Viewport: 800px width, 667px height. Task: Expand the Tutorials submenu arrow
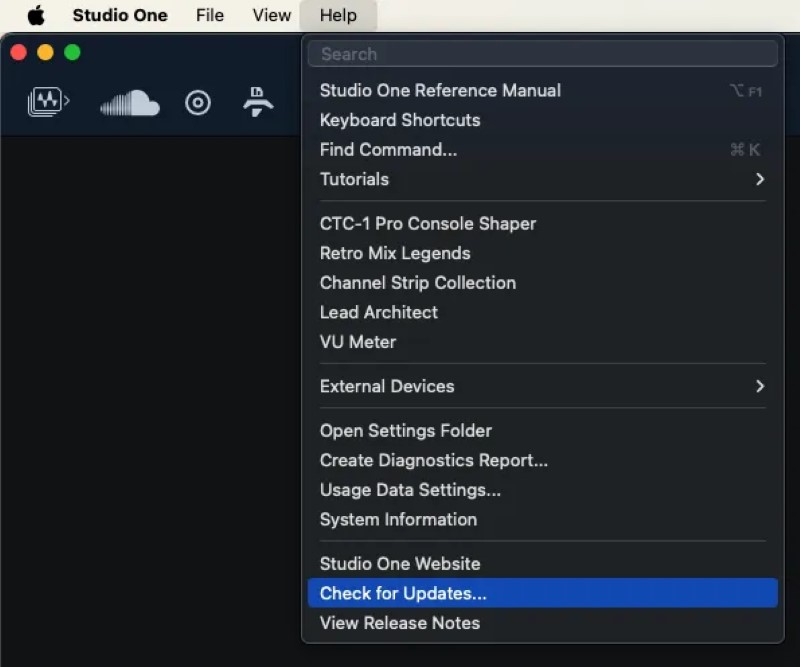[x=760, y=179]
